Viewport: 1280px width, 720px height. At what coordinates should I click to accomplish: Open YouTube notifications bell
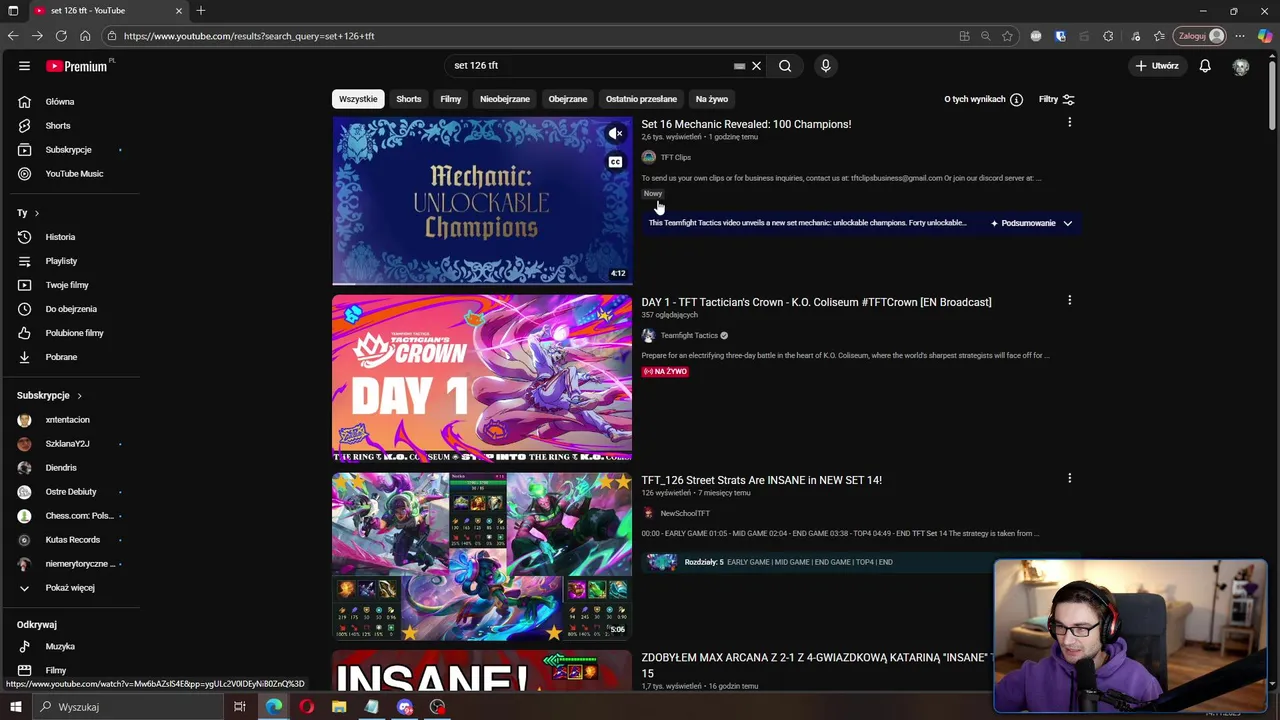click(1205, 66)
